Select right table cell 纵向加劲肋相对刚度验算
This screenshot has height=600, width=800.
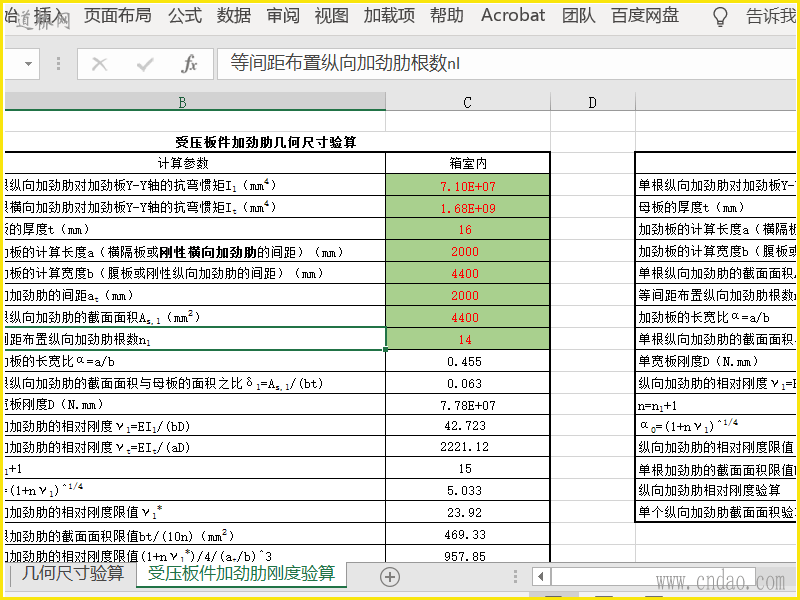[x=716, y=490]
